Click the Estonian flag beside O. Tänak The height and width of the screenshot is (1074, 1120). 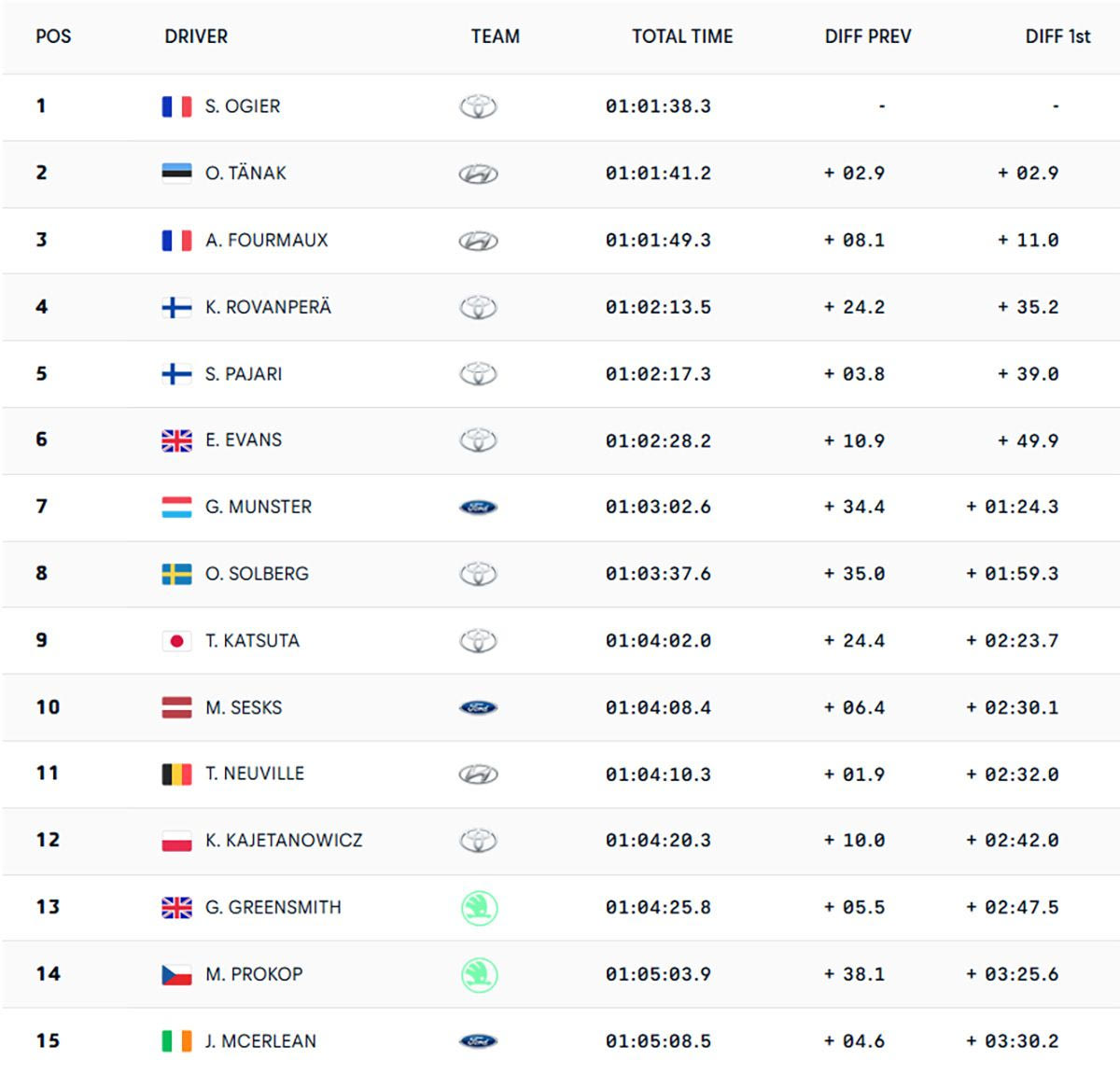tap(176, 173)
